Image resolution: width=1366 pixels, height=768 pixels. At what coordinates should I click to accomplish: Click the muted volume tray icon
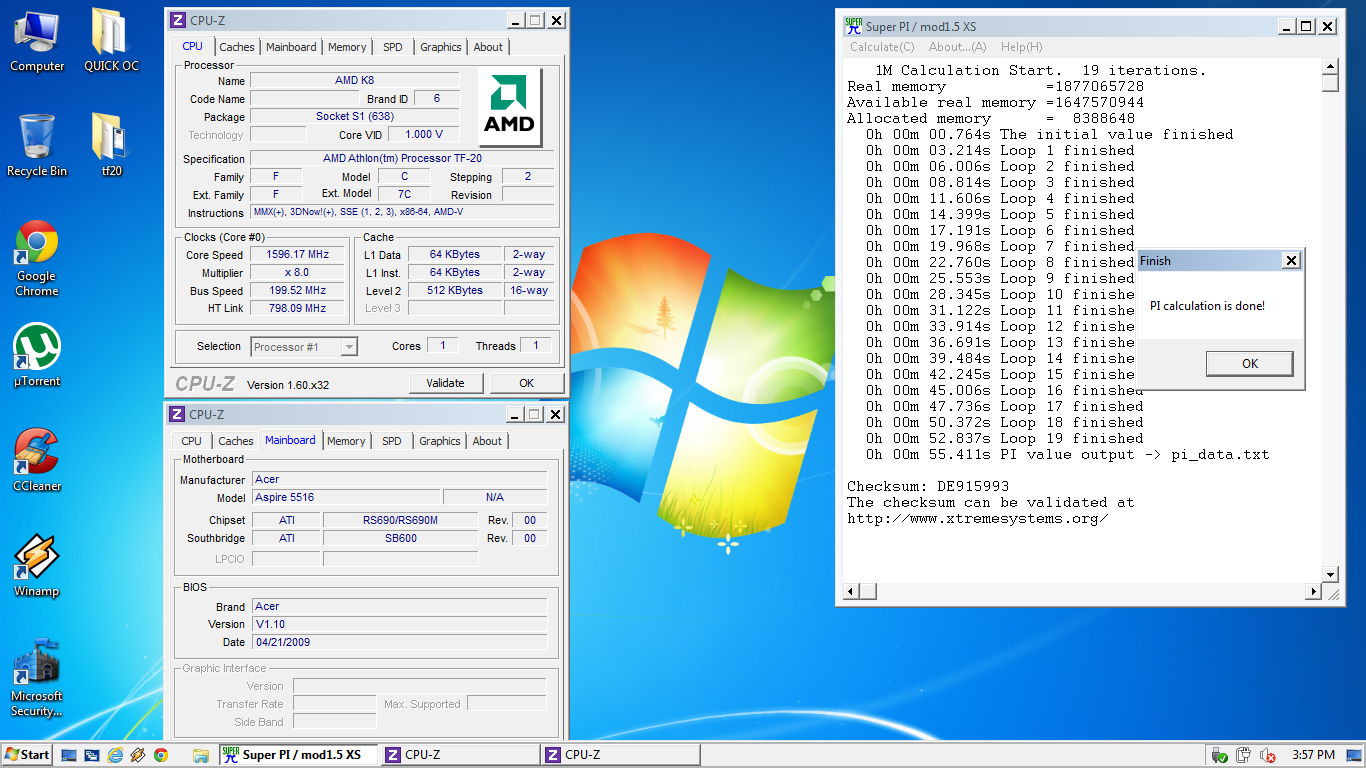tap(1268, 755)
